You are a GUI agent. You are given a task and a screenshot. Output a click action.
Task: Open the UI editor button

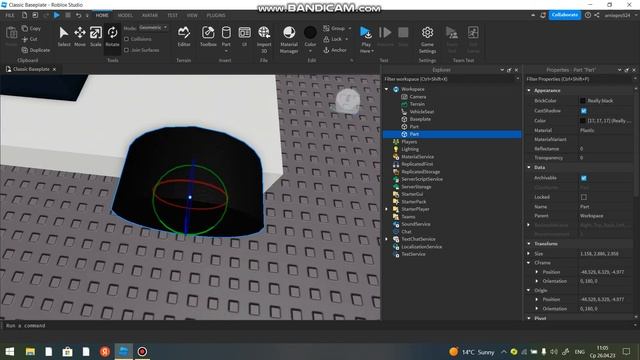pyautogui.click(x=244, y=36)
